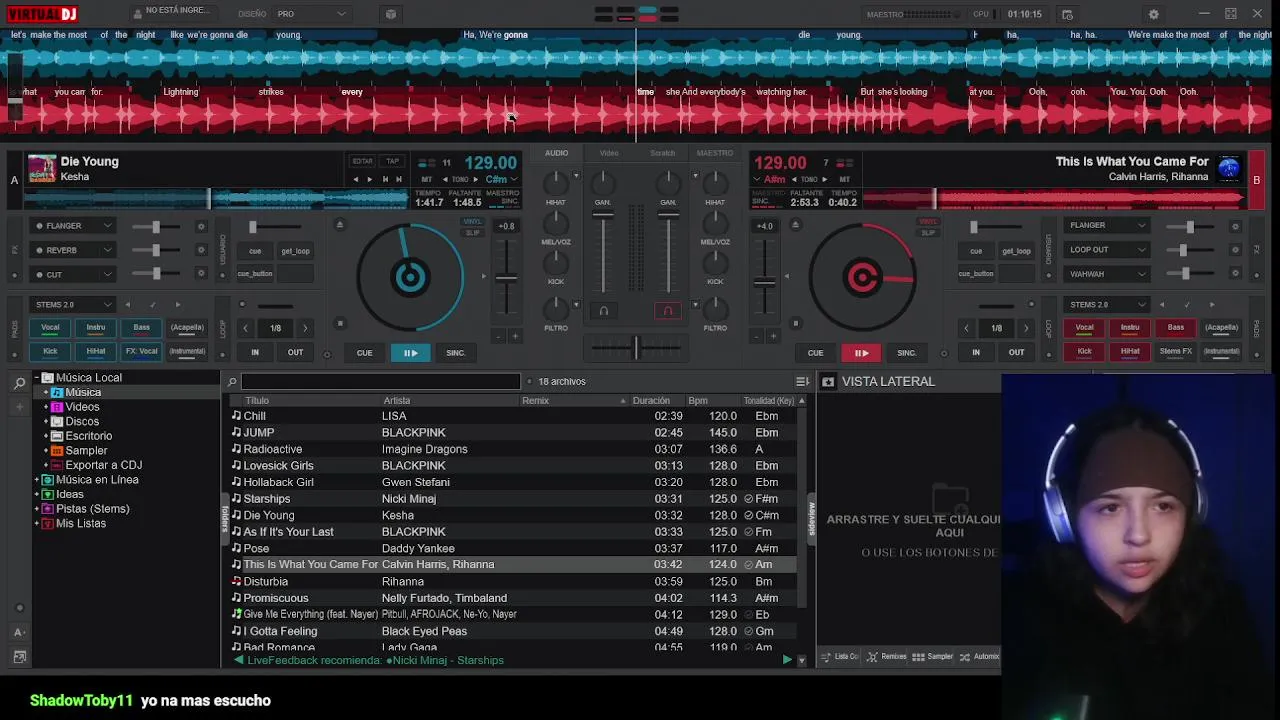Click the Vista Lateral panel icon
Image resolution: width=1280 pixels, height=720 pixels.
[x=828, y=381]
